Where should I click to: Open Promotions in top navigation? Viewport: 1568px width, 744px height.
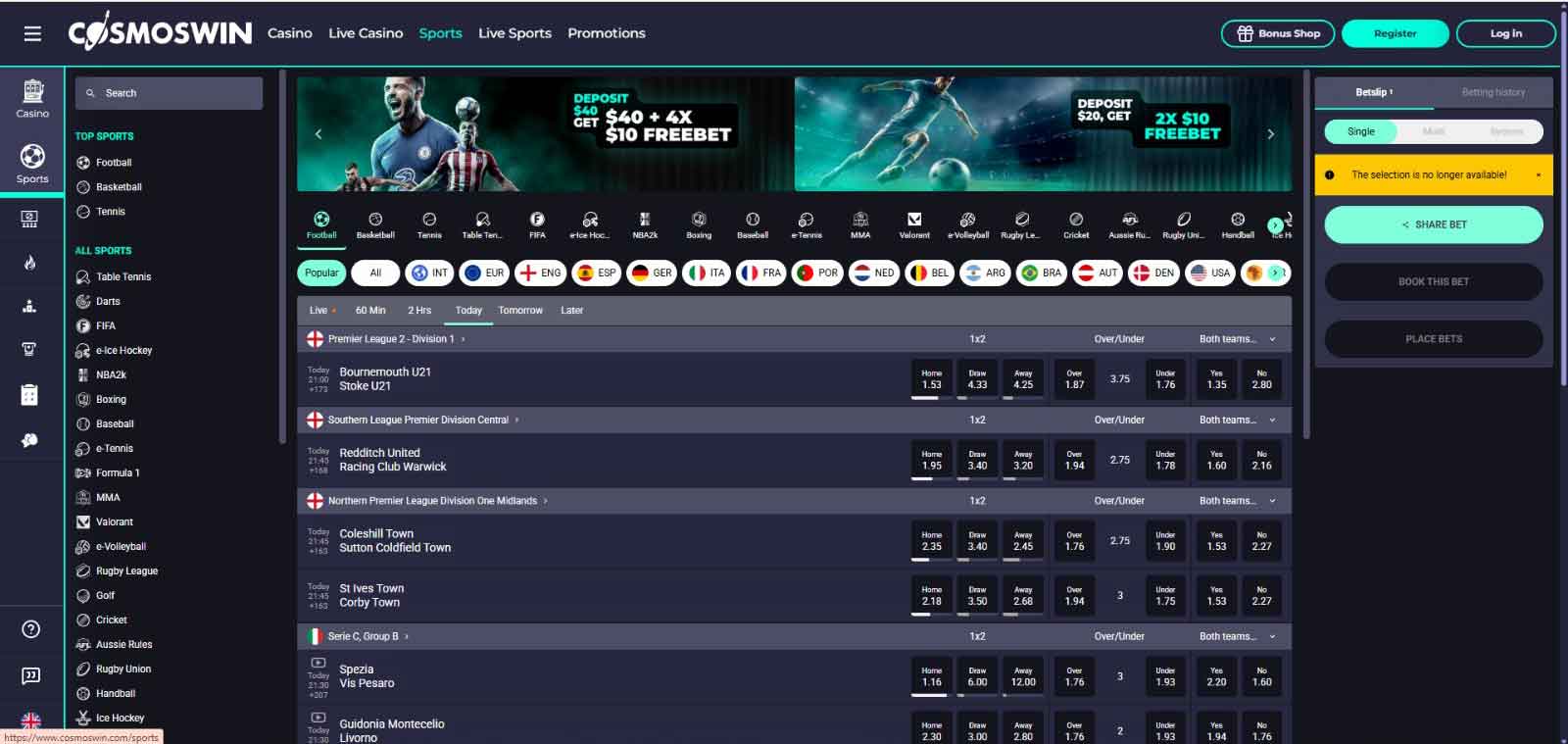607,33
